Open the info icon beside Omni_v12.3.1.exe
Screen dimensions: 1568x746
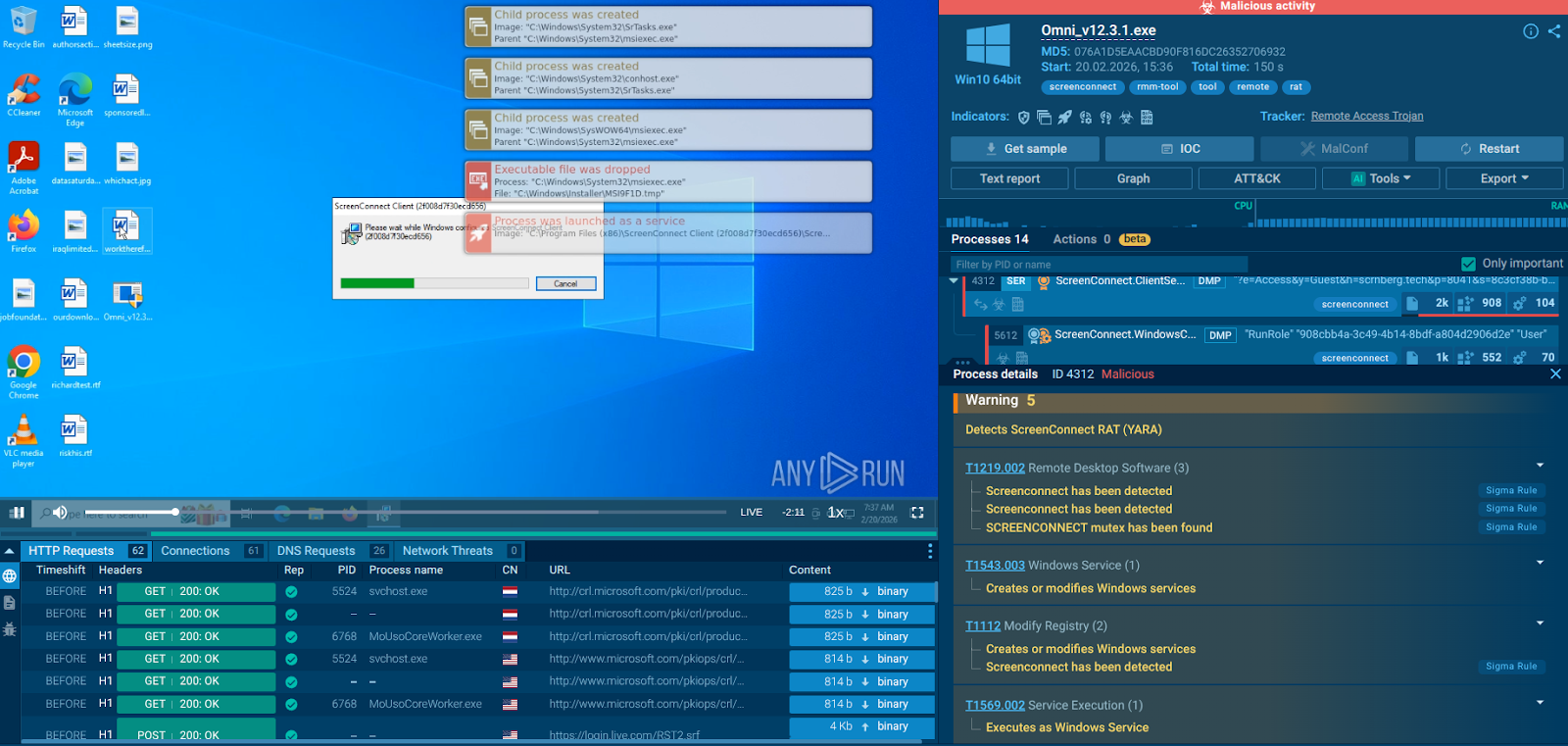(x=1530, y=31)
